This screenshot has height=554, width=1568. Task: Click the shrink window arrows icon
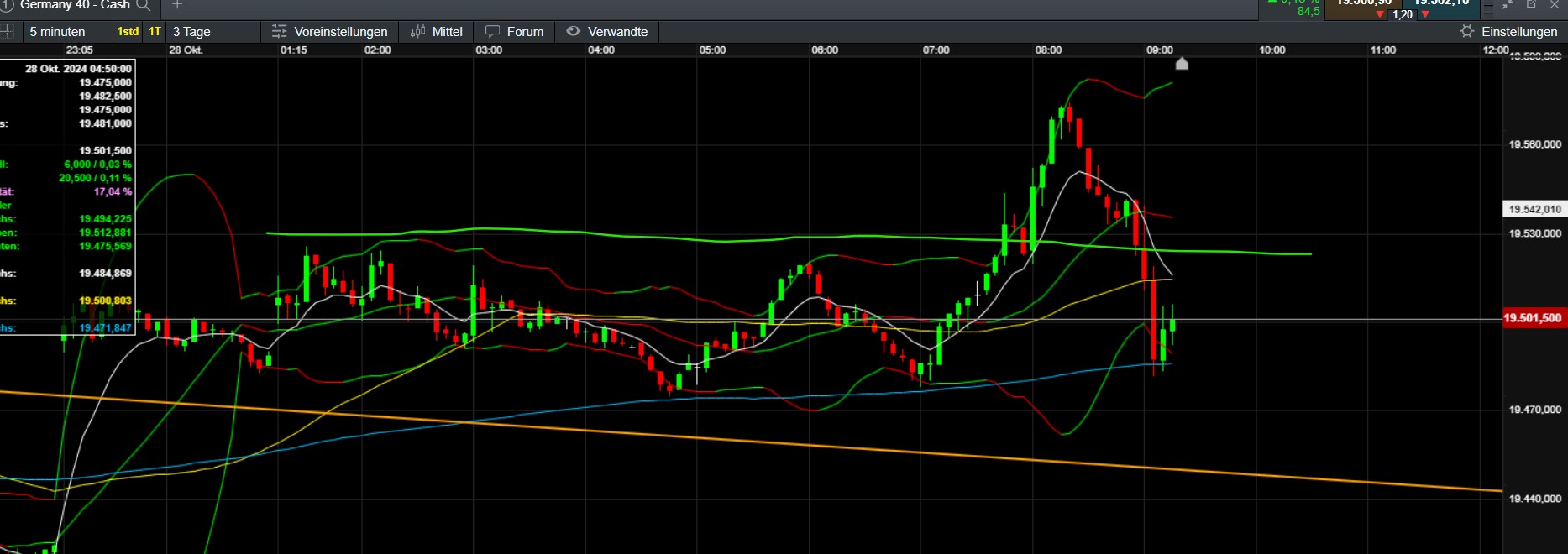(1508, 4)
